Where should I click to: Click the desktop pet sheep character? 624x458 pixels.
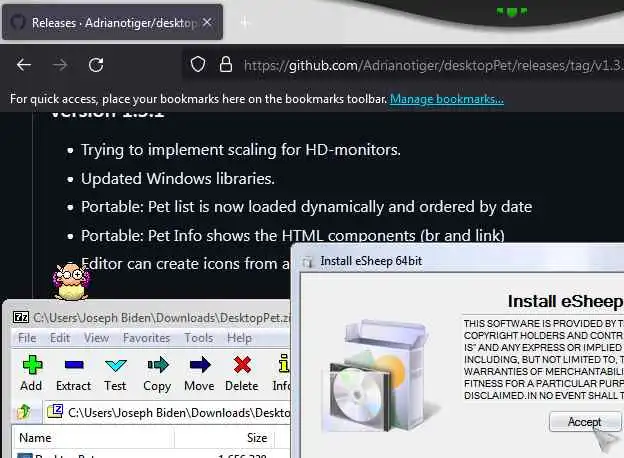pos(71,282)
